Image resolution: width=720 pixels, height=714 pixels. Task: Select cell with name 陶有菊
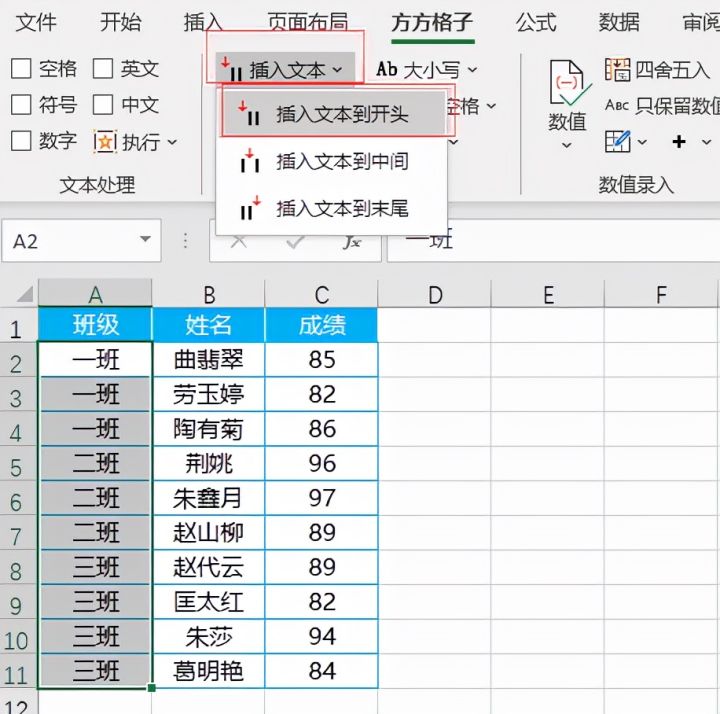click(208, 429)
